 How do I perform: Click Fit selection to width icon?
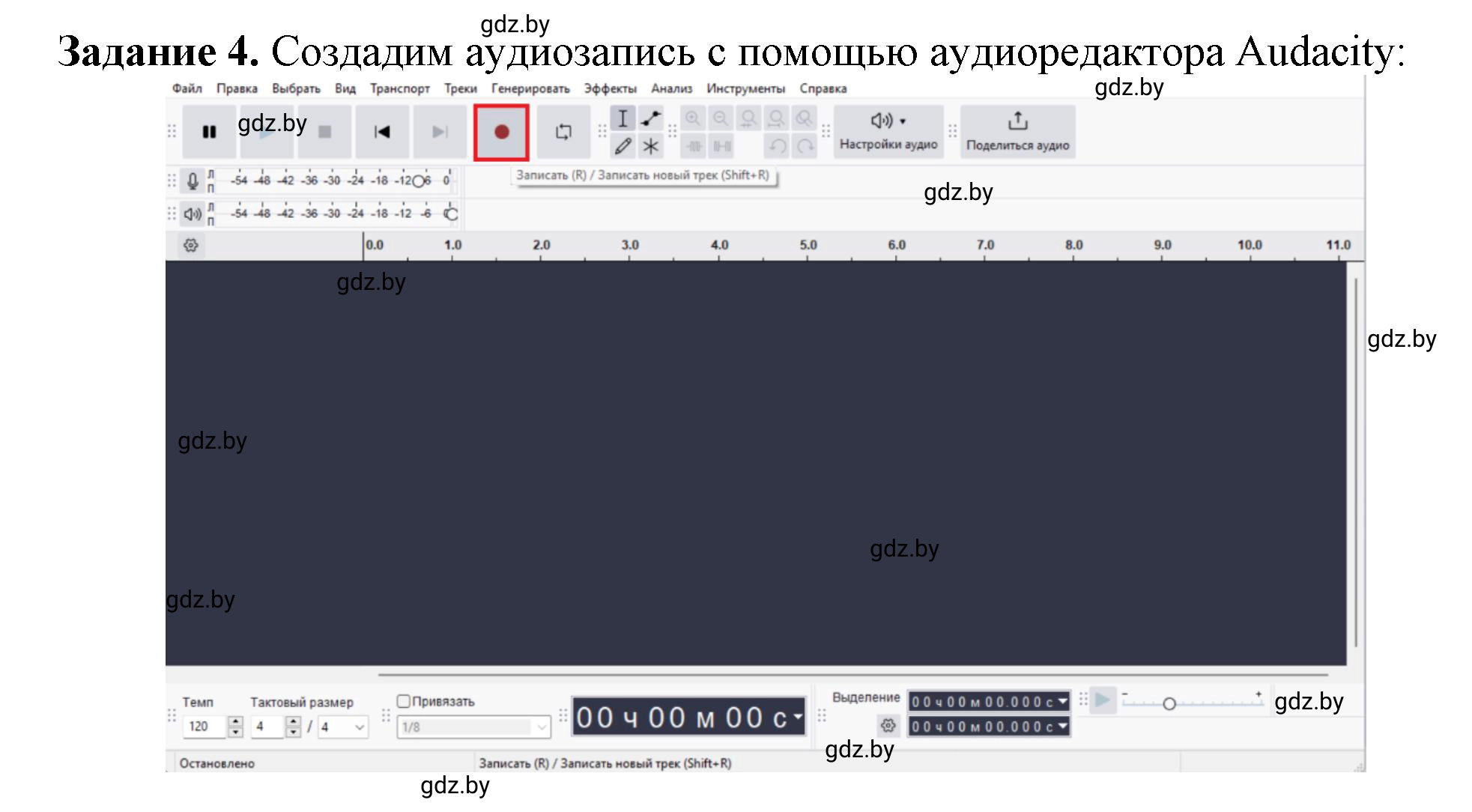pos(748,118)
